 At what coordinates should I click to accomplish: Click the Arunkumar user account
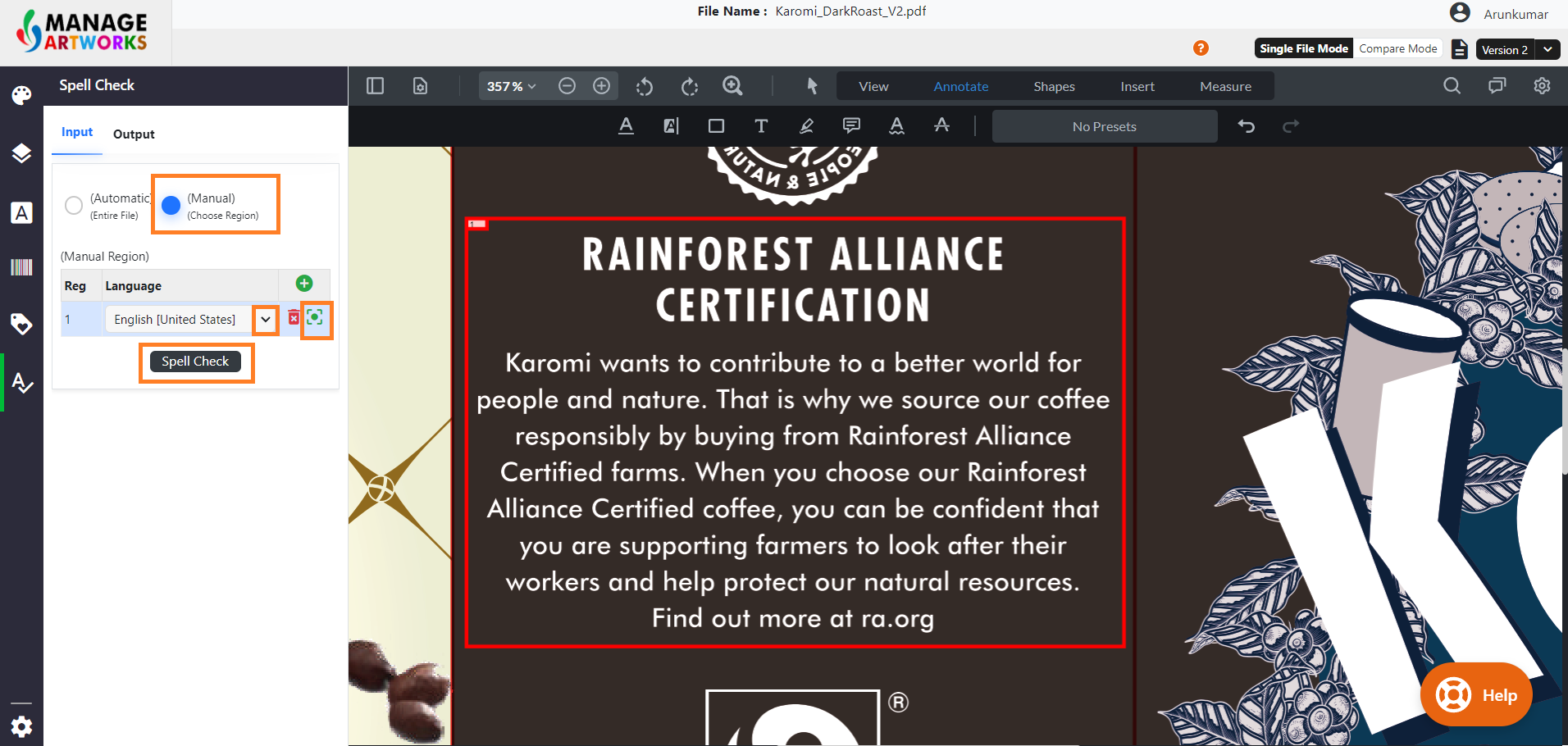click(1499, 13)
